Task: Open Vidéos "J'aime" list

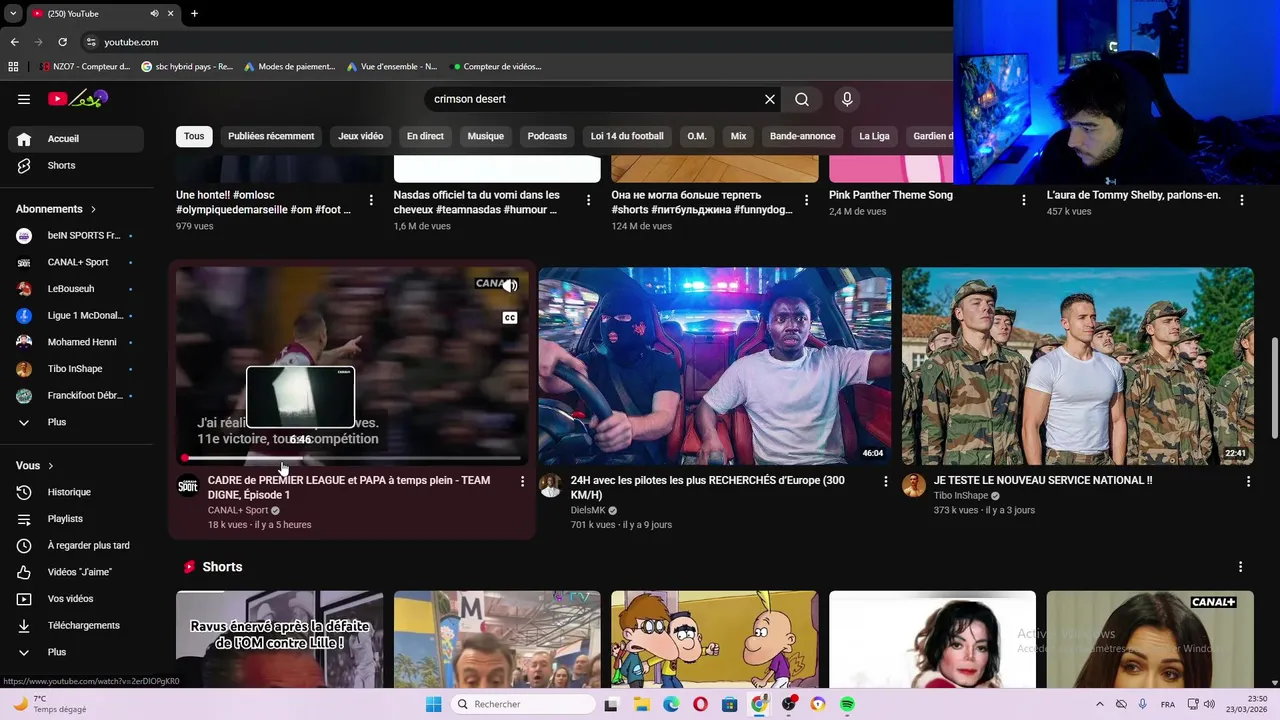Action: 76,572
